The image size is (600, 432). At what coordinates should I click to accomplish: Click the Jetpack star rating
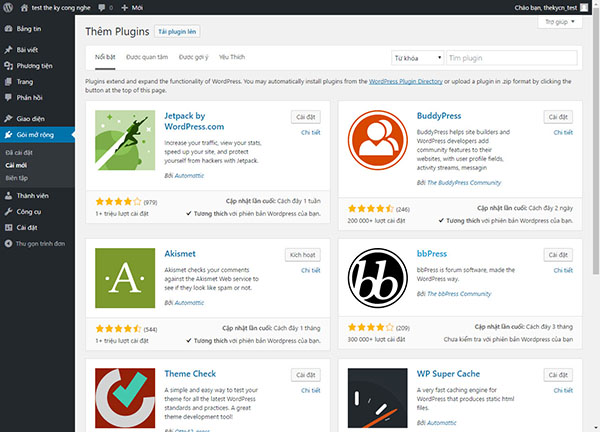(x=118, y=201)
